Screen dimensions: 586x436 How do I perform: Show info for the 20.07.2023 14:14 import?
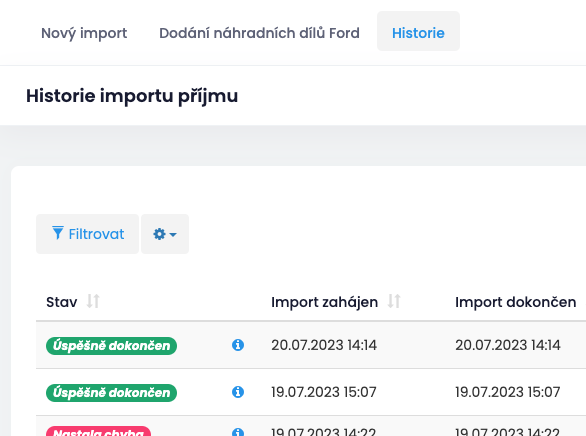pos(238,345)
